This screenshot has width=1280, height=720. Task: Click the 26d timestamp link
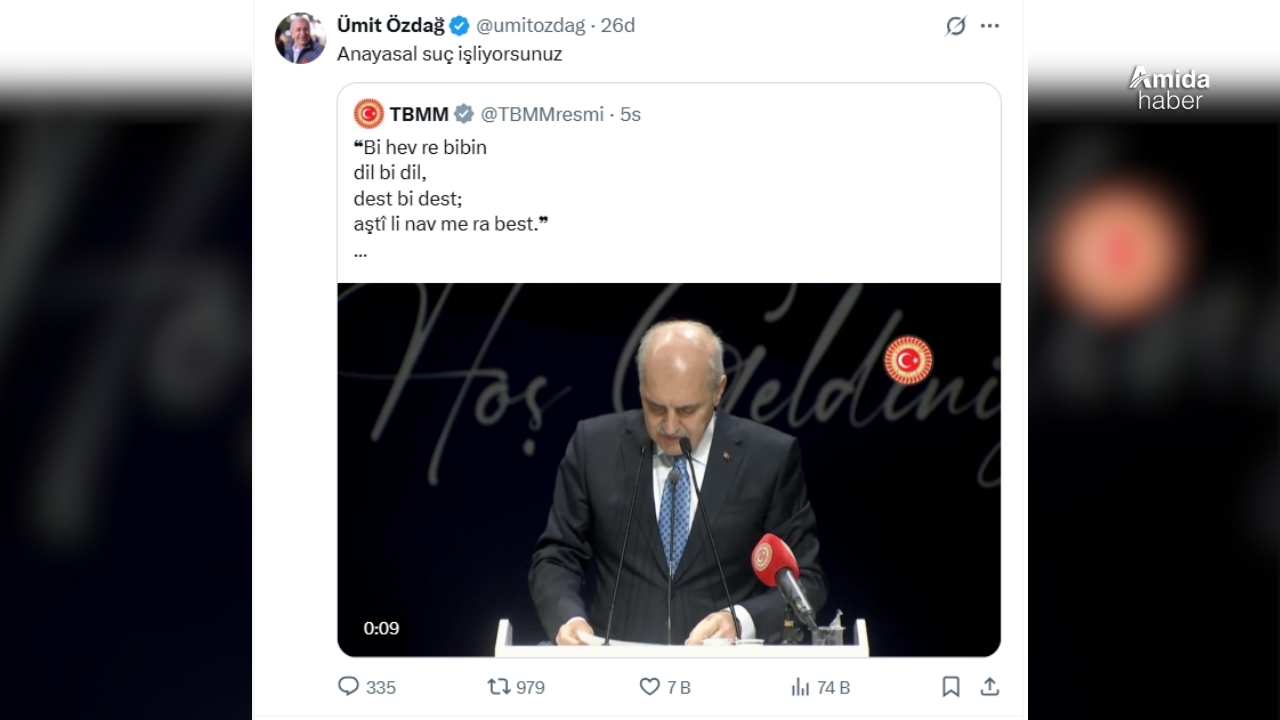coord(617,26)
